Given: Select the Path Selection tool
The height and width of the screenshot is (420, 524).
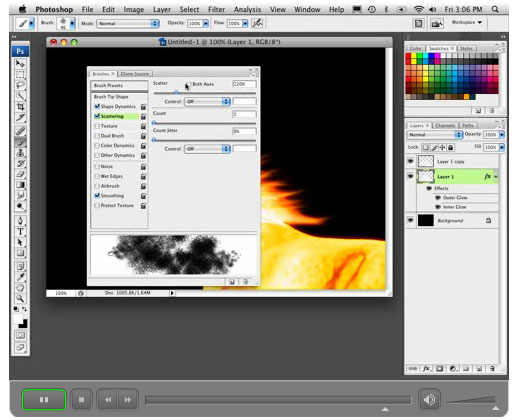Looking at the screenshot, I should pos(20,242).
